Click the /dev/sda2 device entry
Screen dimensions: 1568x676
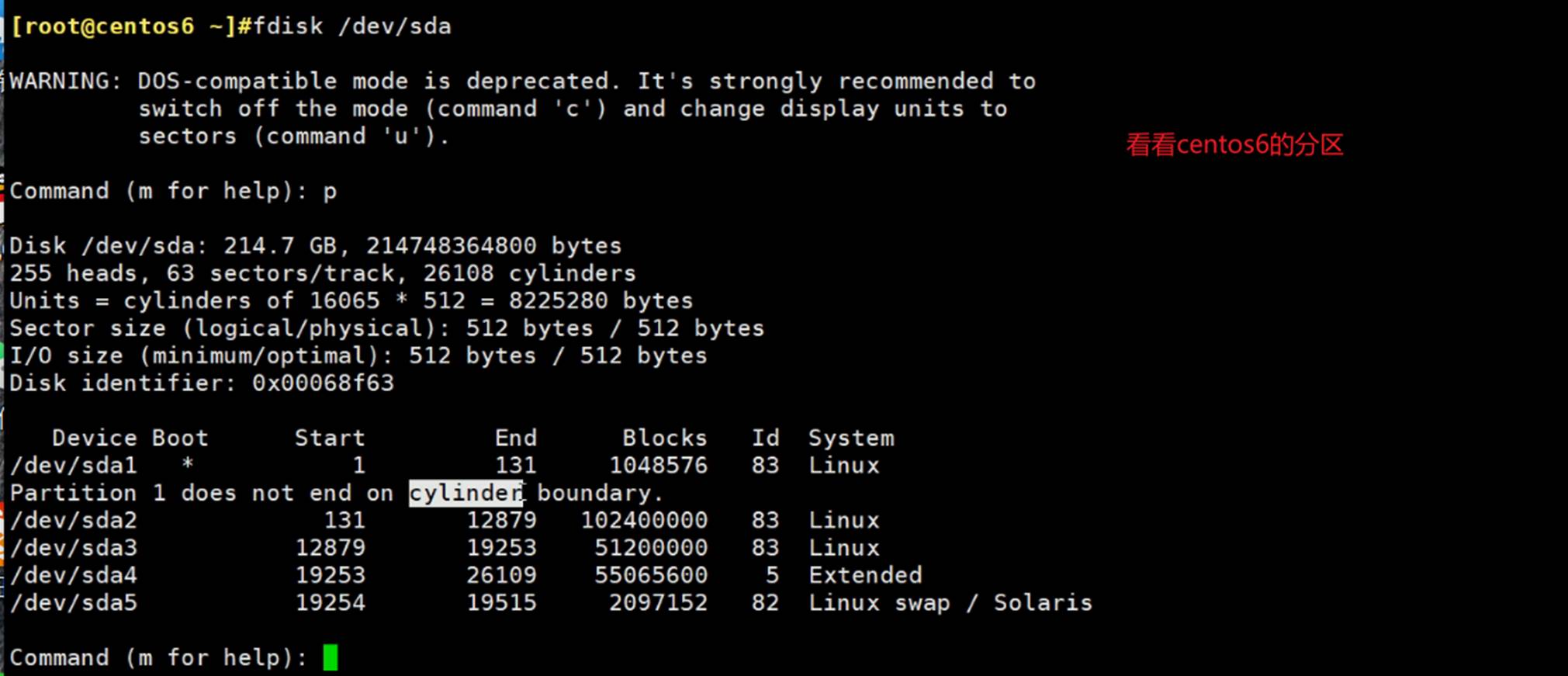(73, 520)
